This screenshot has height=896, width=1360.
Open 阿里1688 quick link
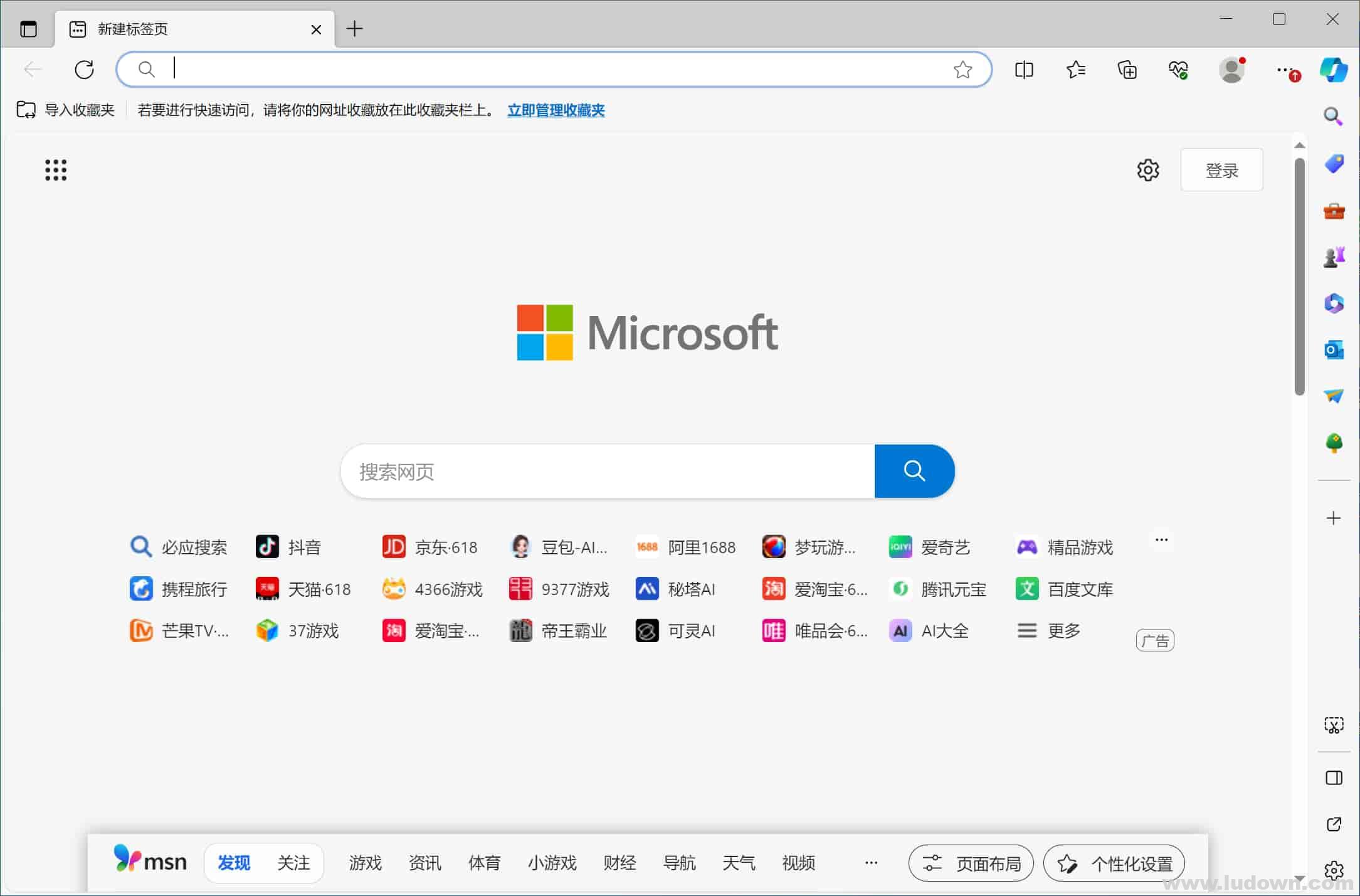click(x=685, y=547)
